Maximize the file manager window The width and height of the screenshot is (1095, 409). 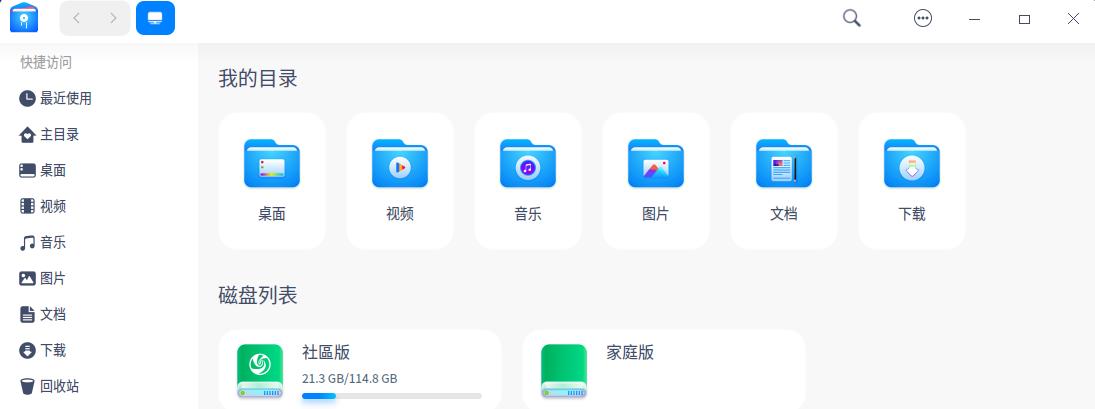(1024, 20)
